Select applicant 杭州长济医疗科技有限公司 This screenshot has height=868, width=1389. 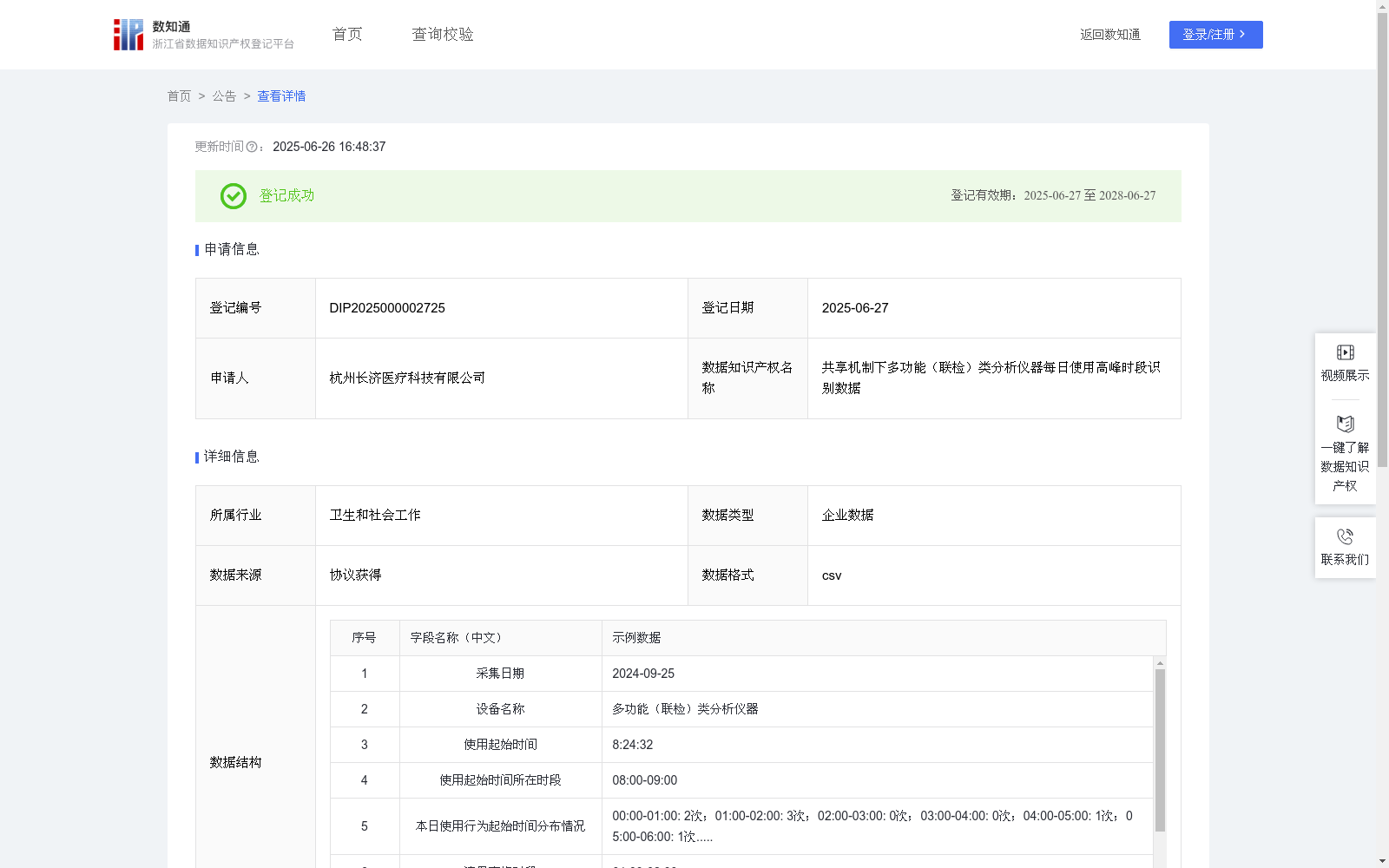click(407, 378)
